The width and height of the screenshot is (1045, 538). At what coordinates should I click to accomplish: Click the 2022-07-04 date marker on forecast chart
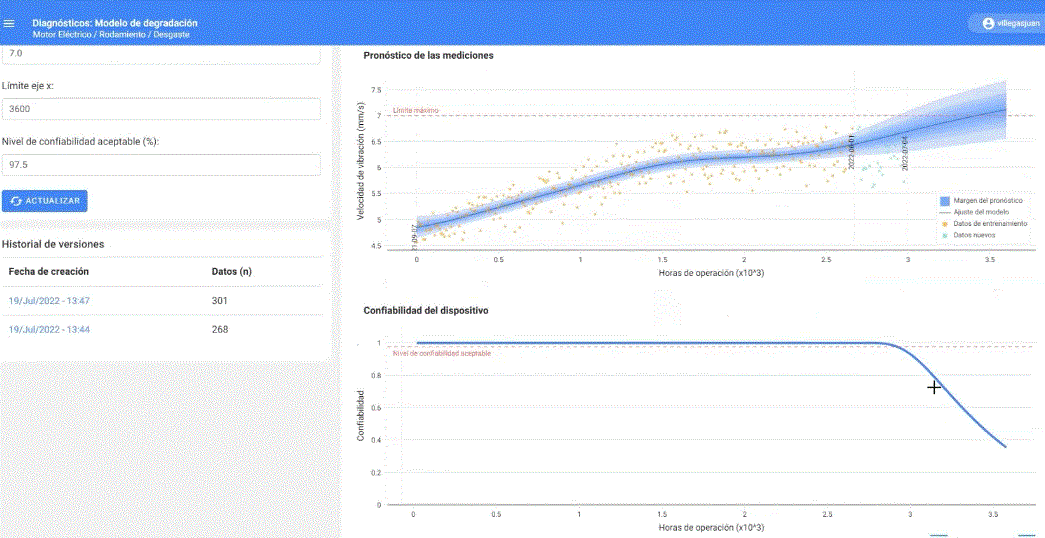[905, 155]
